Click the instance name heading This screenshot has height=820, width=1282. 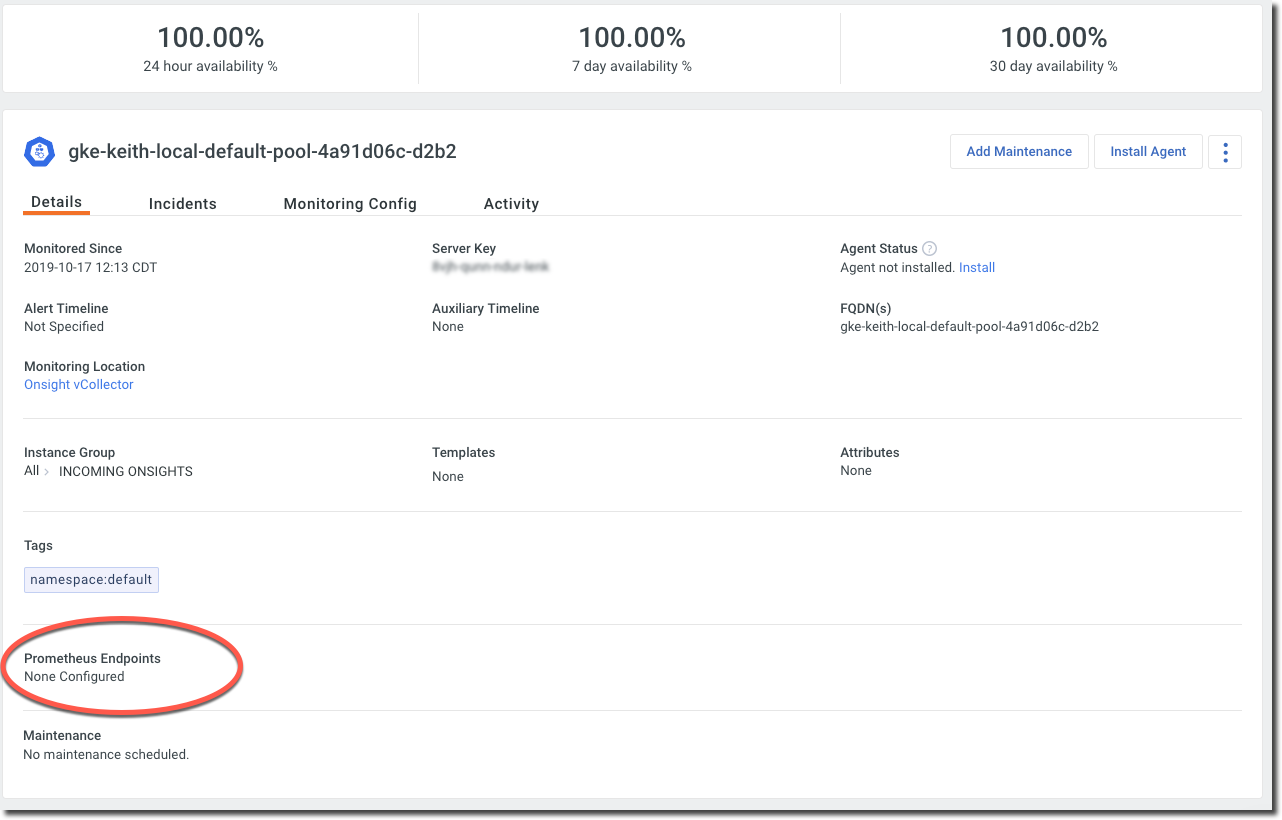(x=262, y=152)
